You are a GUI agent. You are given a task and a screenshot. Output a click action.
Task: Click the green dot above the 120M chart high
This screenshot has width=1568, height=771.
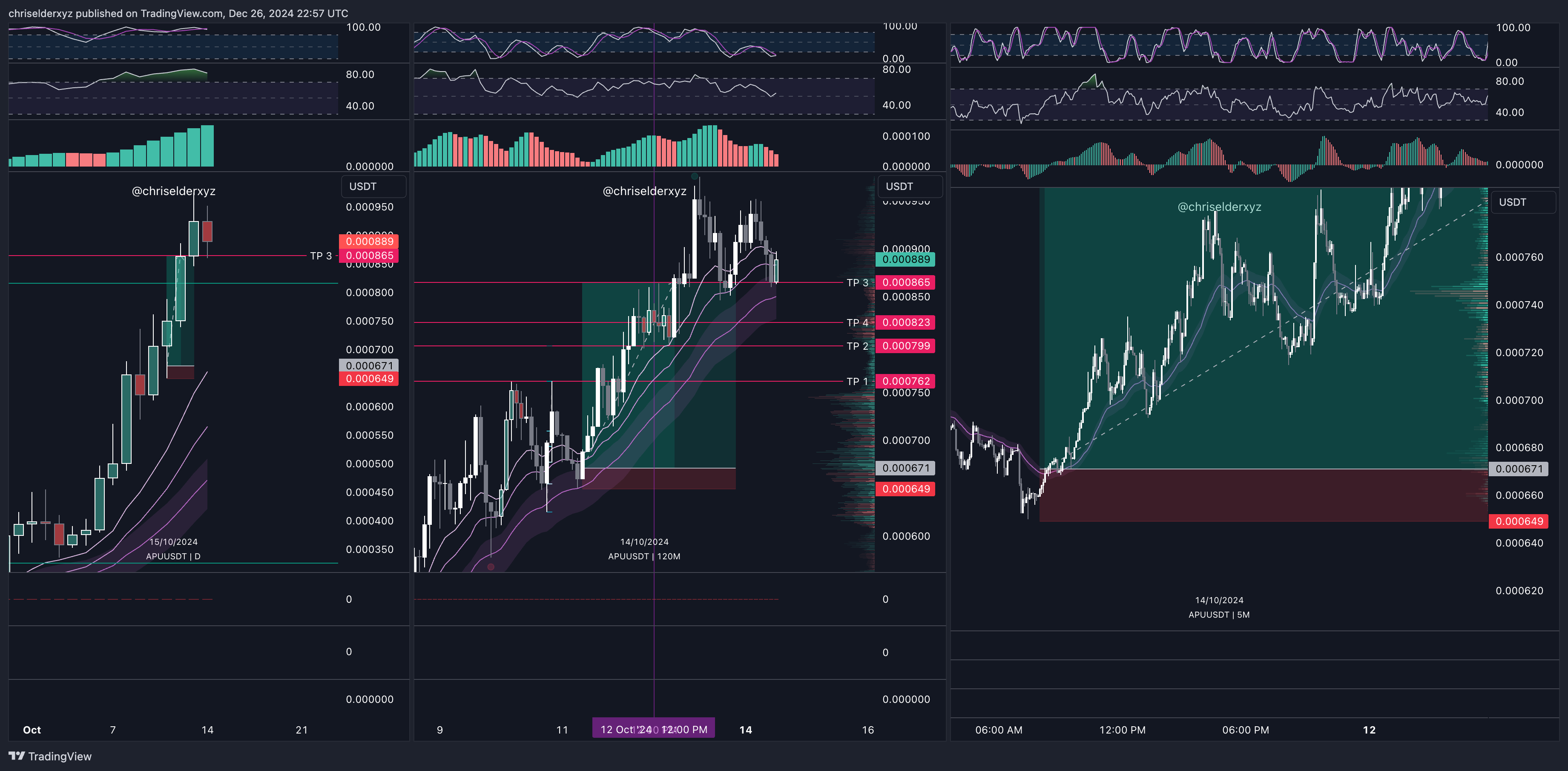pos(695,176)
